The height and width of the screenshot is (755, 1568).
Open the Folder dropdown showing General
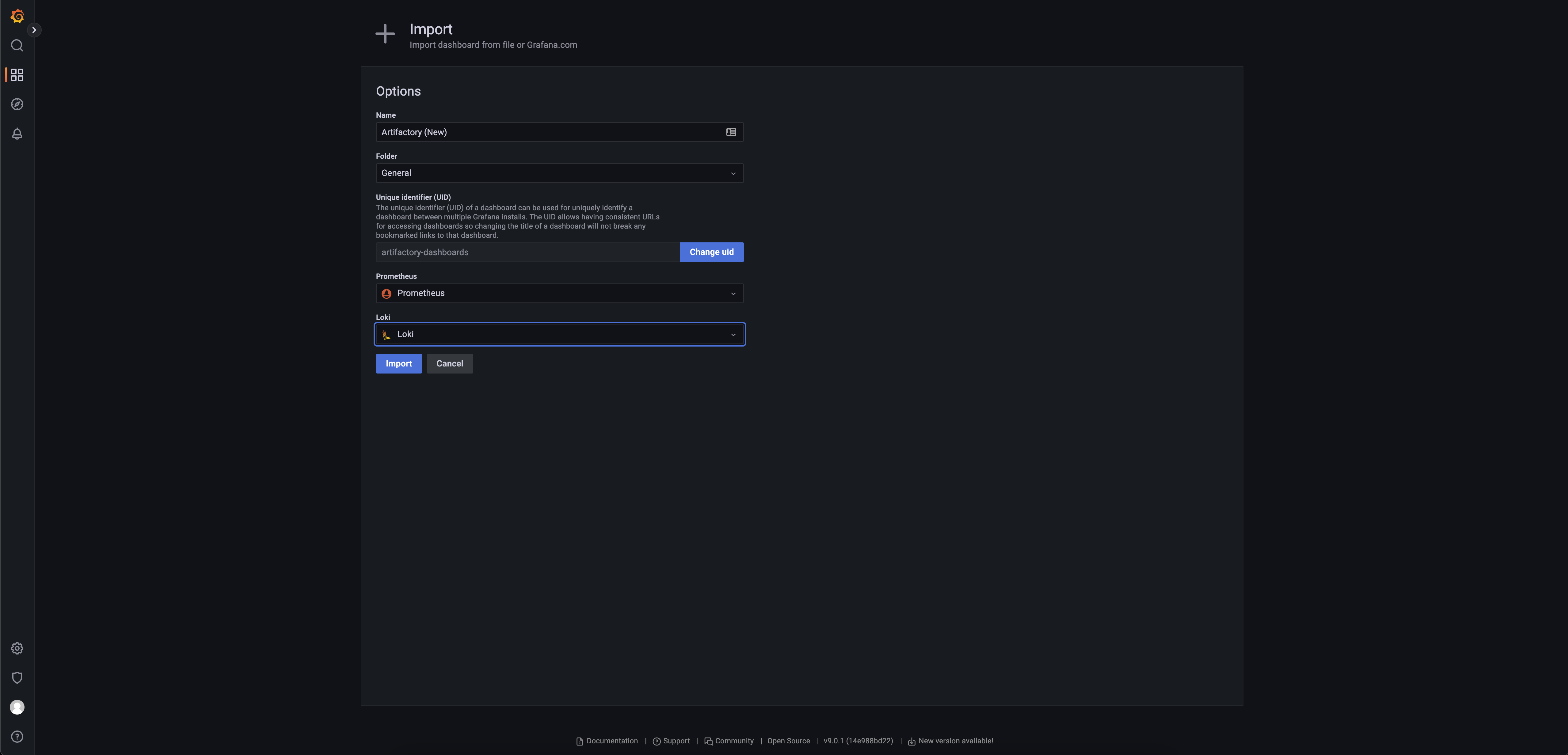pyautogui.click(x=559, y=173)
